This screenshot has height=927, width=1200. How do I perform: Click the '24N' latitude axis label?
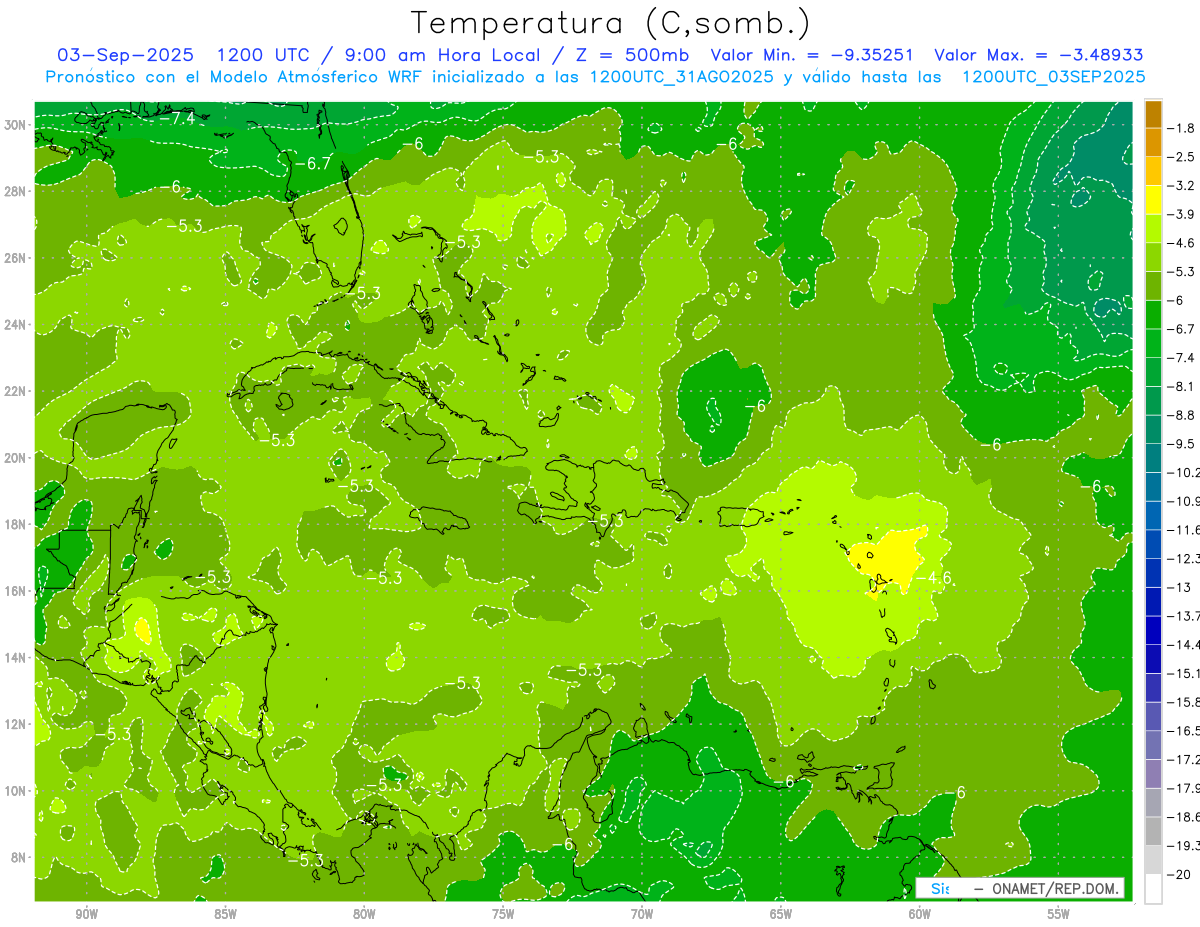(15, 325)
